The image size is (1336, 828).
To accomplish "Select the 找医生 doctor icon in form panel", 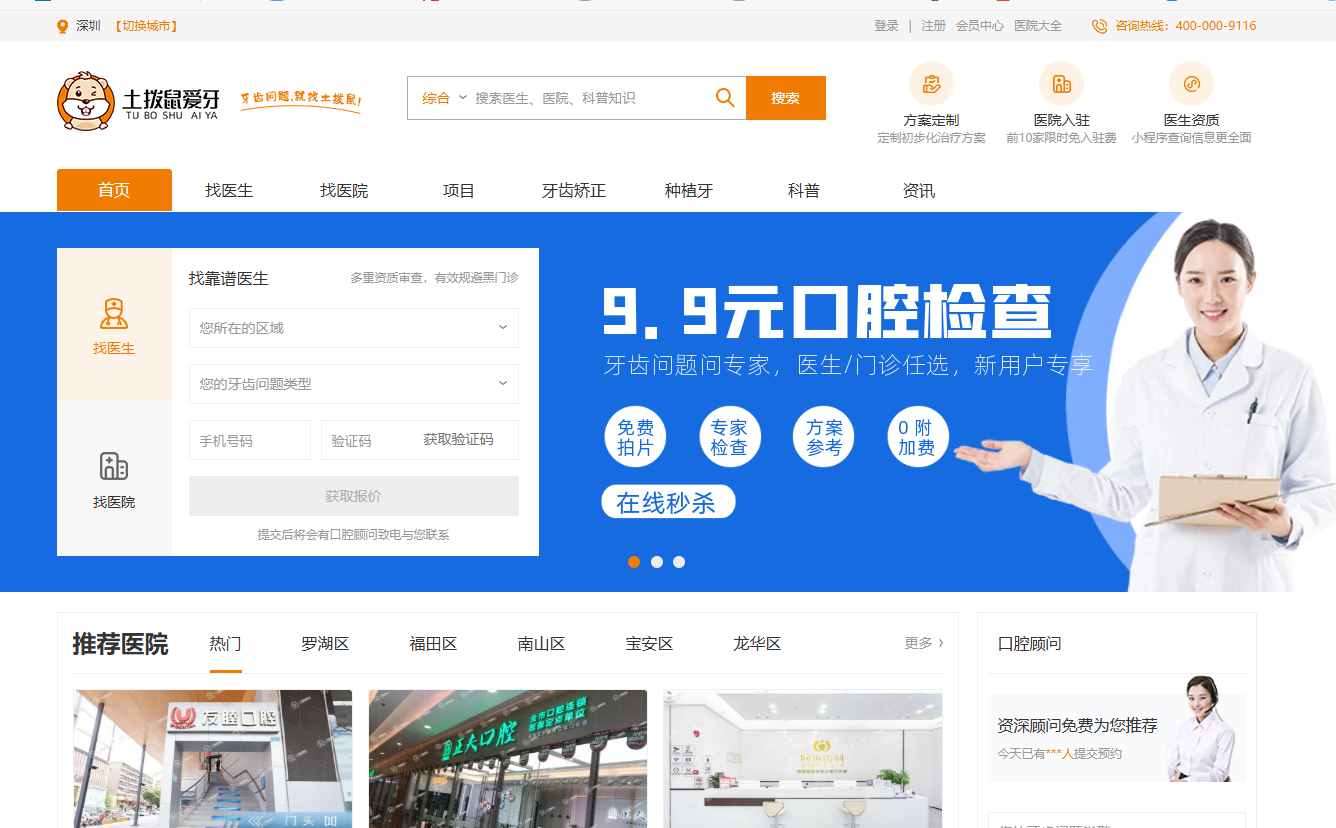I will pos(114,314).
